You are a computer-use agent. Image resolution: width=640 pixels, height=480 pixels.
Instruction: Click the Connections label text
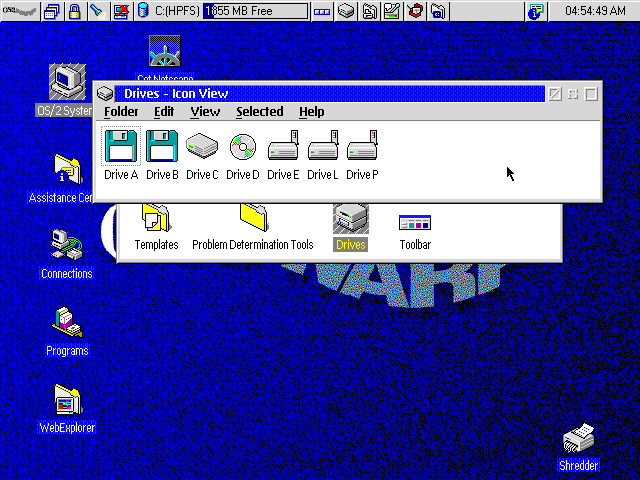[67, 273]
